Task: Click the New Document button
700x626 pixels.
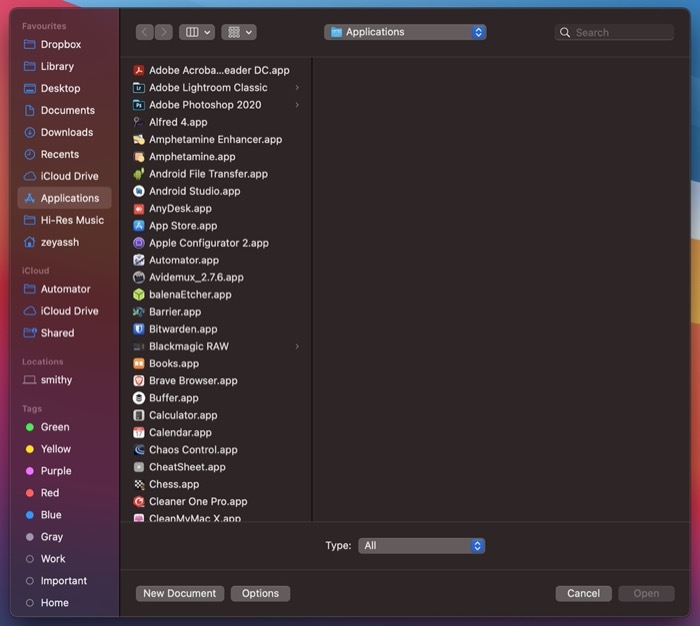Action: (x=179, y=593)
